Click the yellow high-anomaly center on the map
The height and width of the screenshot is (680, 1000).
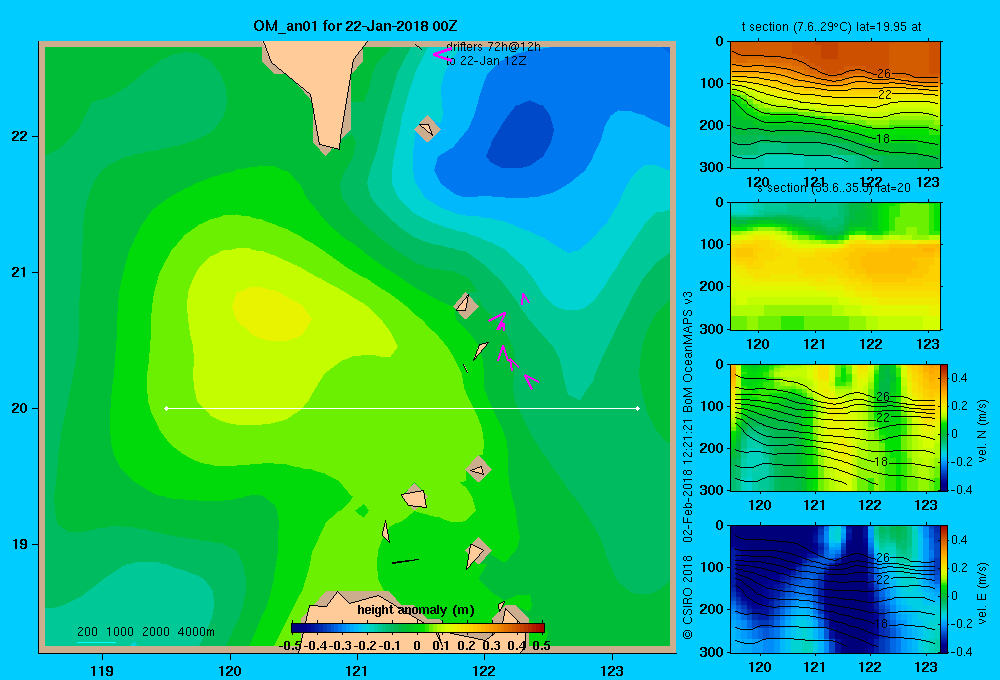(x=271, y=313)
